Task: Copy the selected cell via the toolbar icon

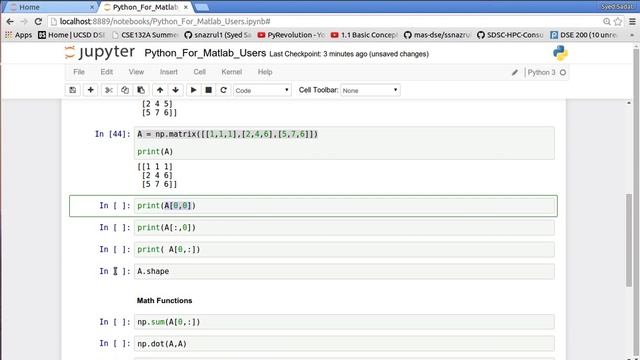Action: pos(125,90)
